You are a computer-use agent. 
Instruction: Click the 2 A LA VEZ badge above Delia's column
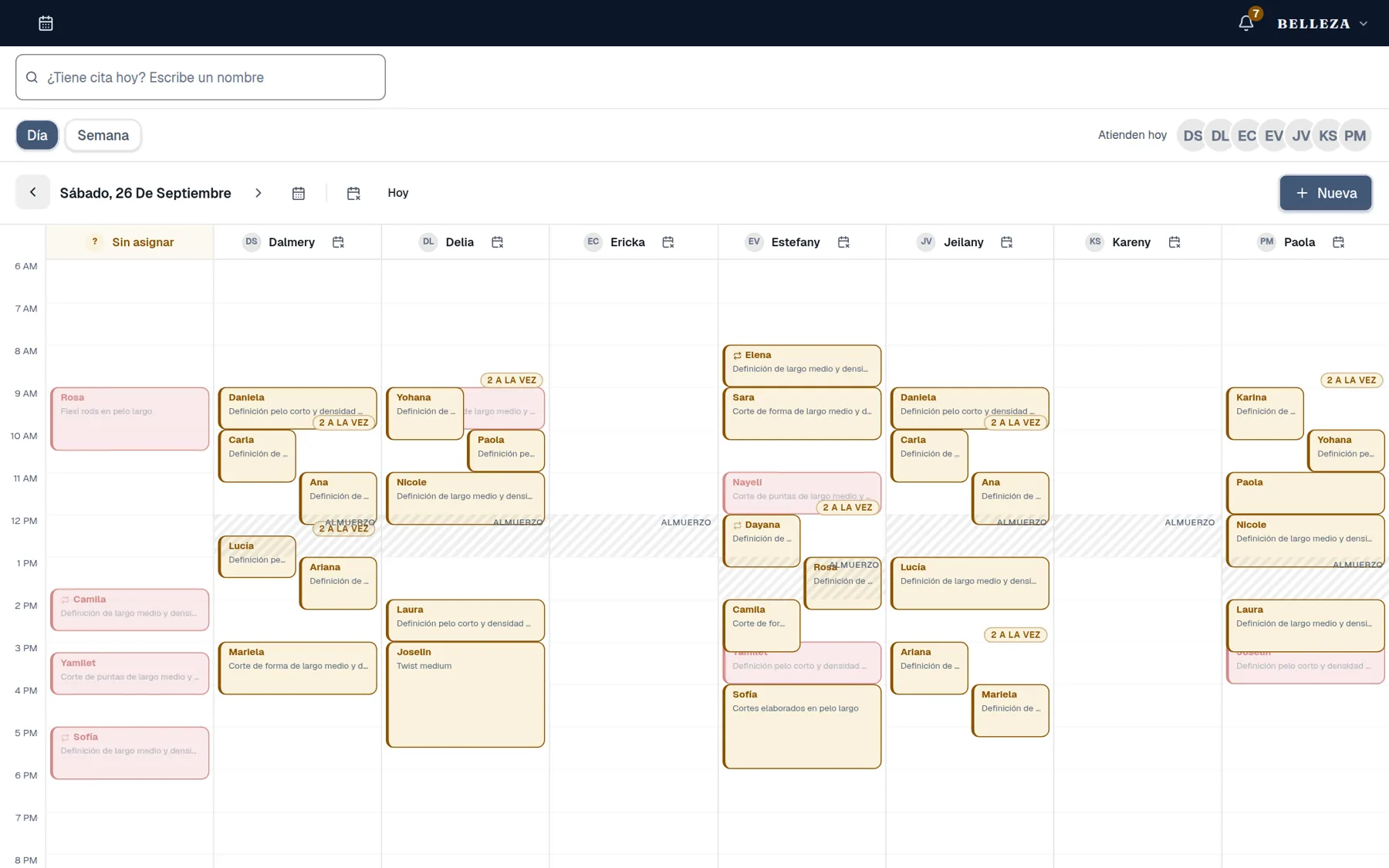click(512, 380)
